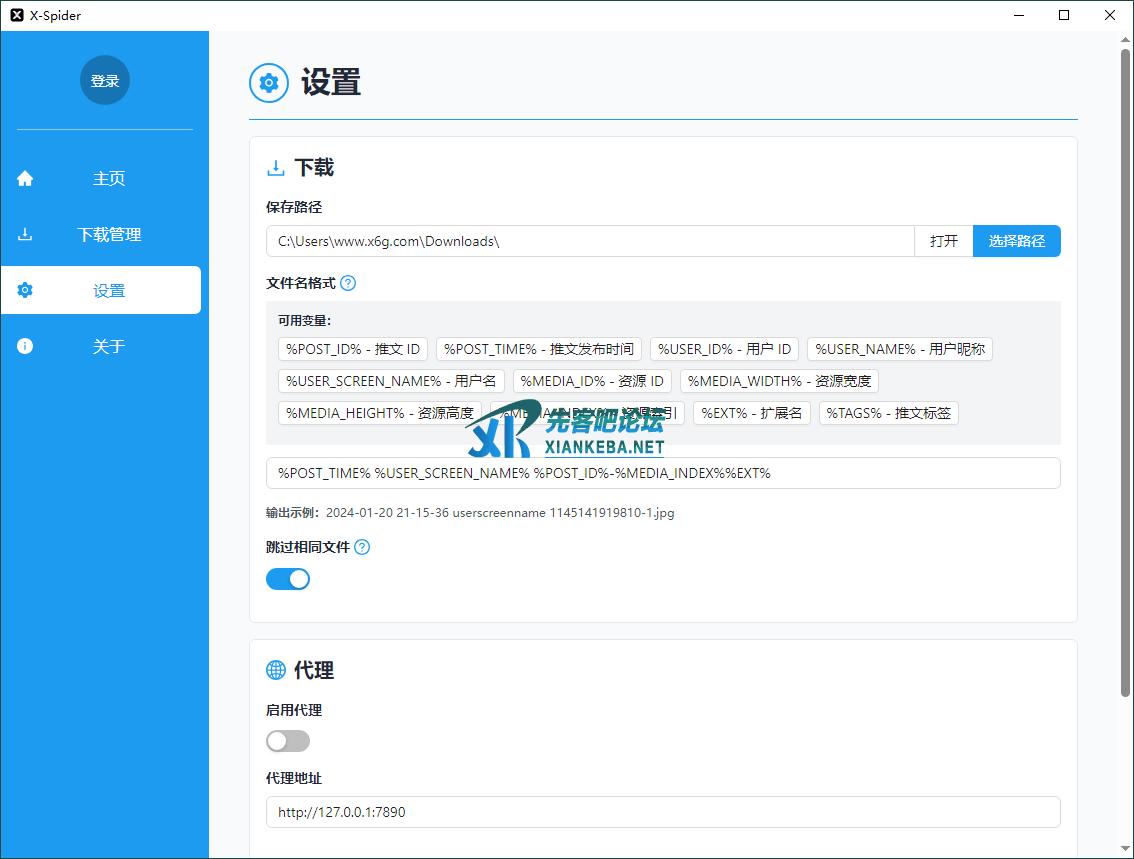Open the Home page menu item
Image resolution: width=1134 pixels, height=859 pixels.
(x=109, y=178)
